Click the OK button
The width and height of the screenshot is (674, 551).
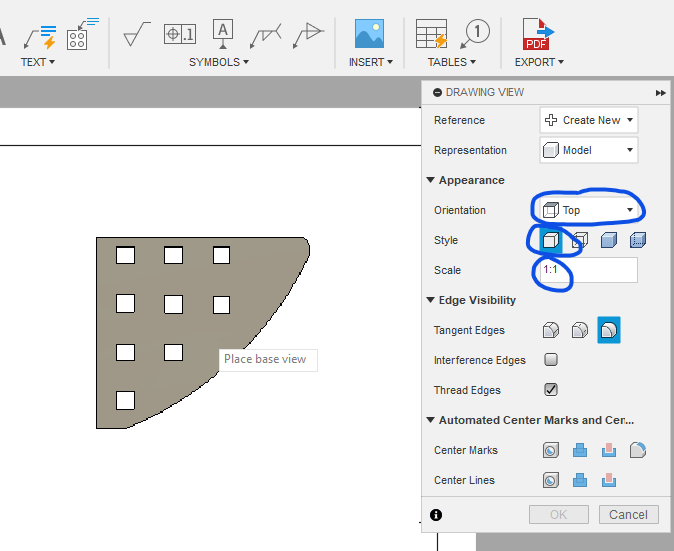(x=559, y=514)
